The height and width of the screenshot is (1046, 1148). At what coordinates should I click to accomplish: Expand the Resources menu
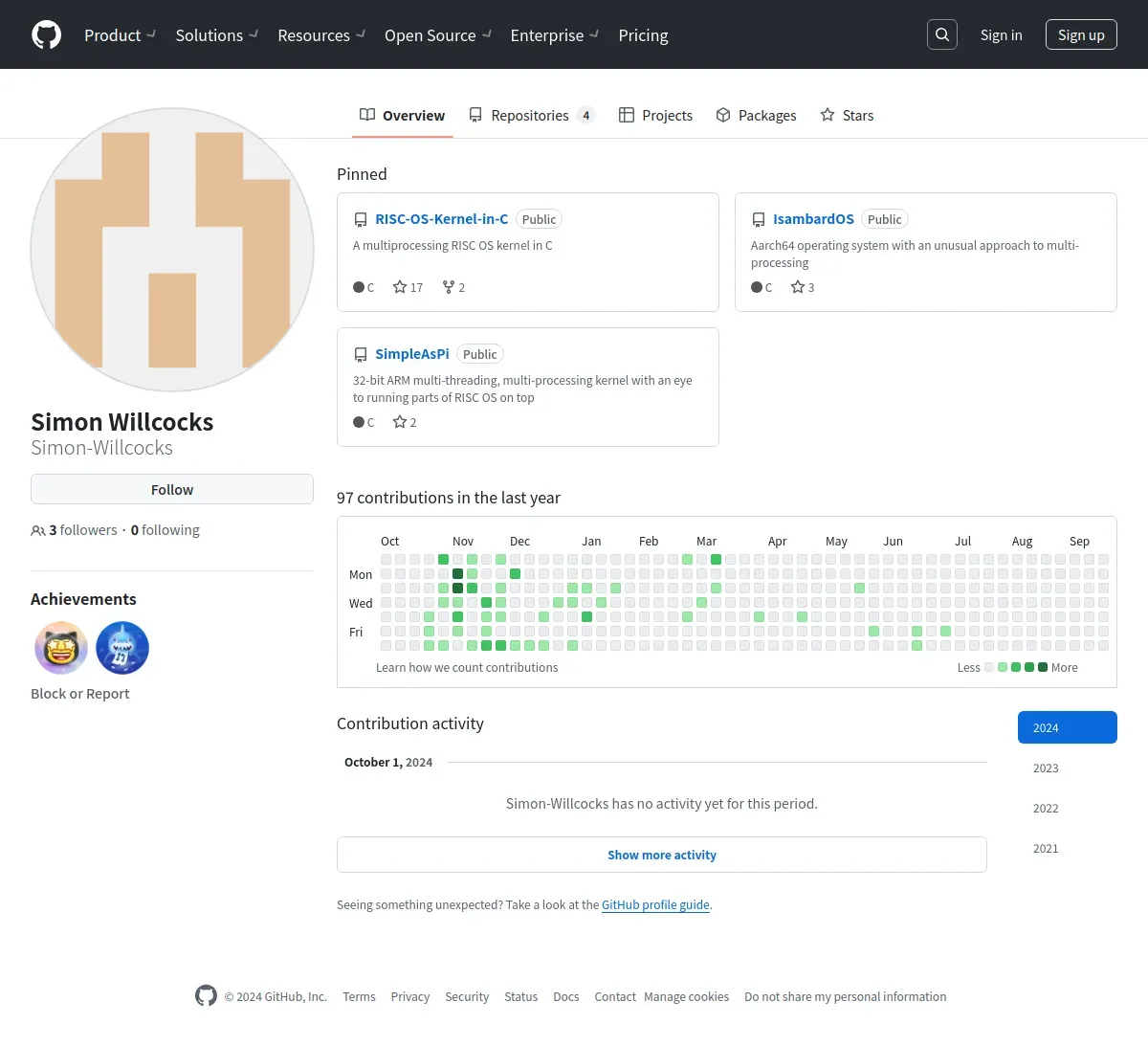point(321,35)
